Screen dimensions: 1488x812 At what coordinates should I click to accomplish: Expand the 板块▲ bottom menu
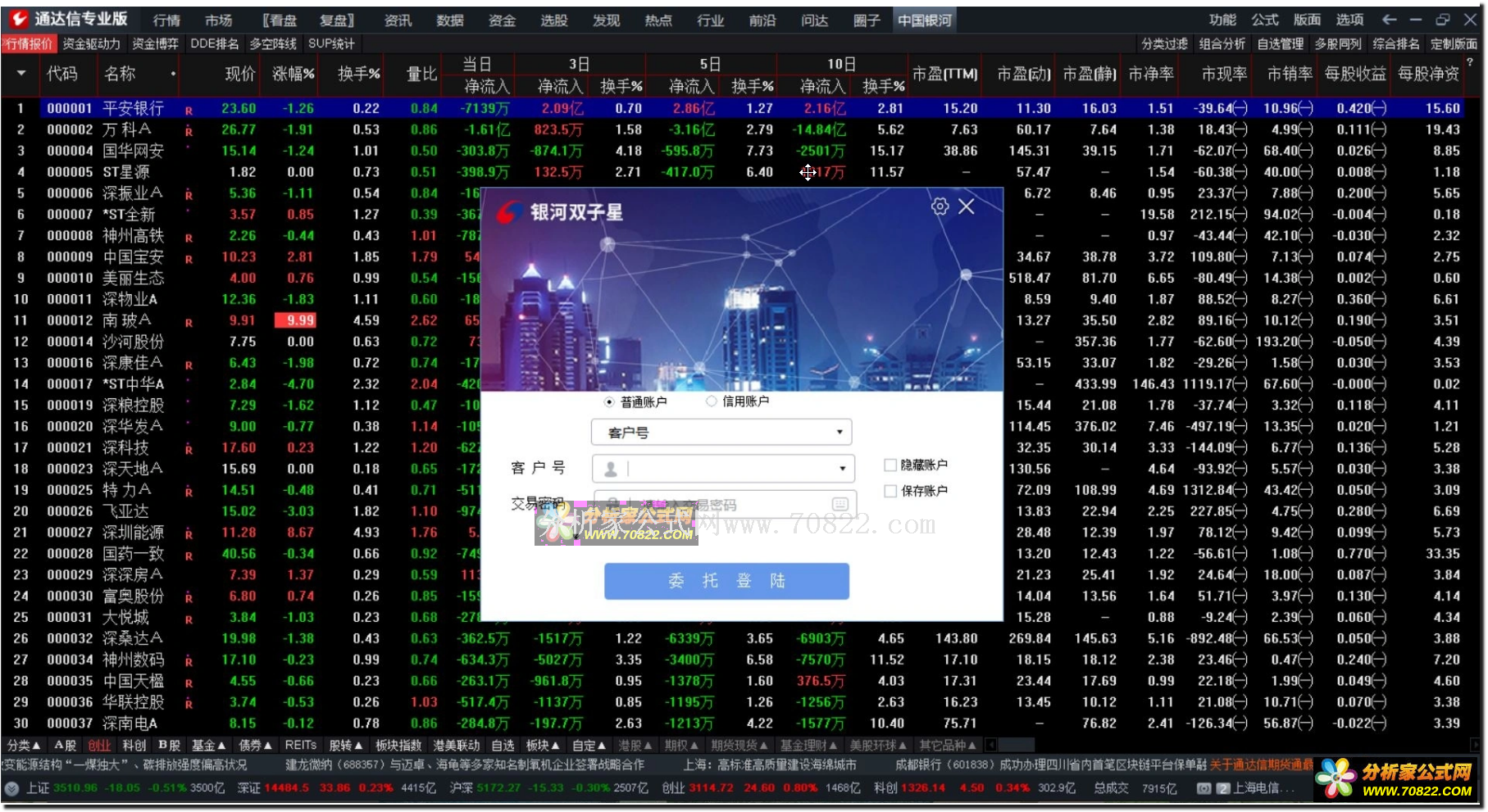pos(543,745)
